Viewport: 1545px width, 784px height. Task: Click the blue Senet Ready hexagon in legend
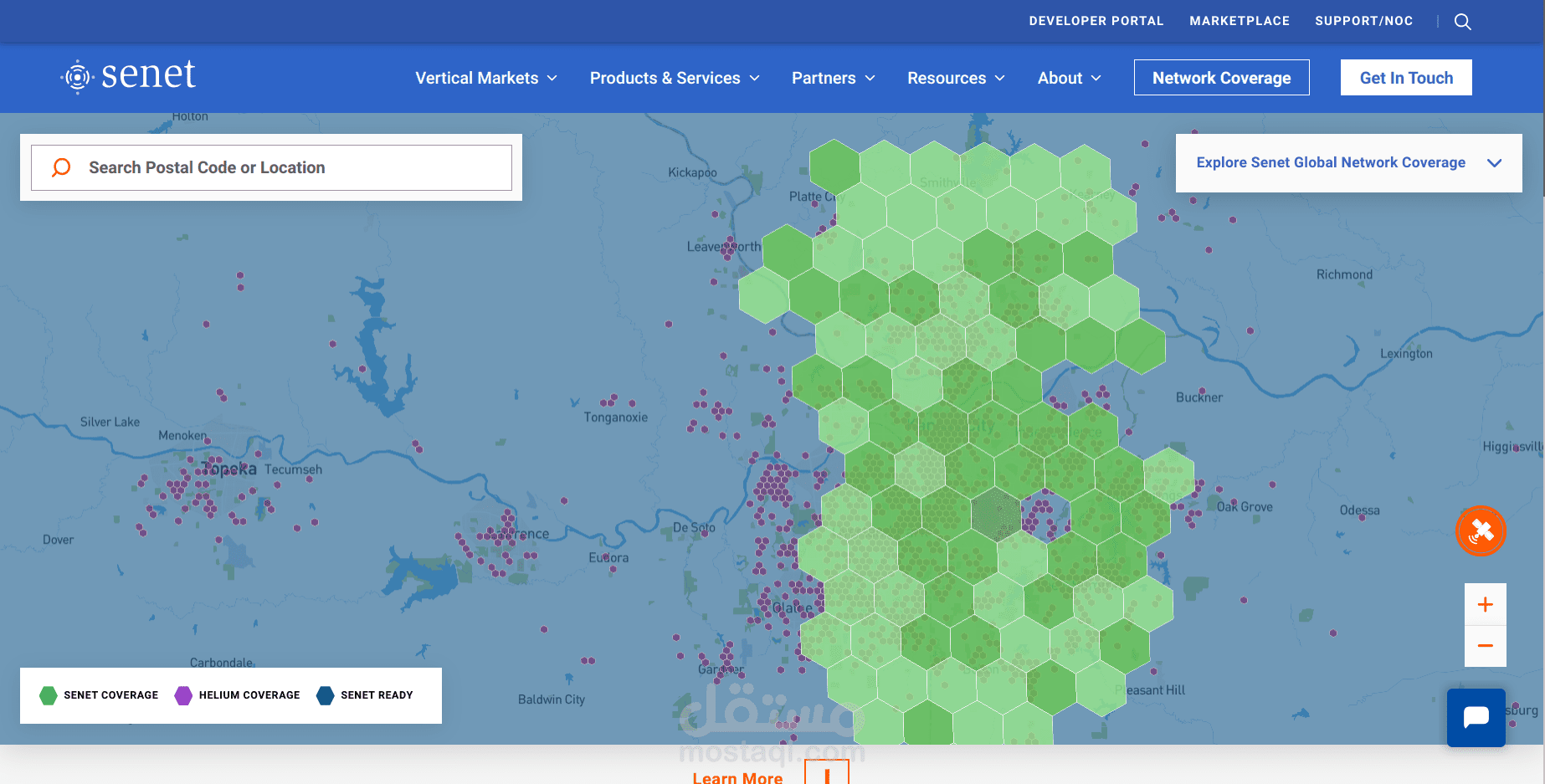[x=326, y=695]
